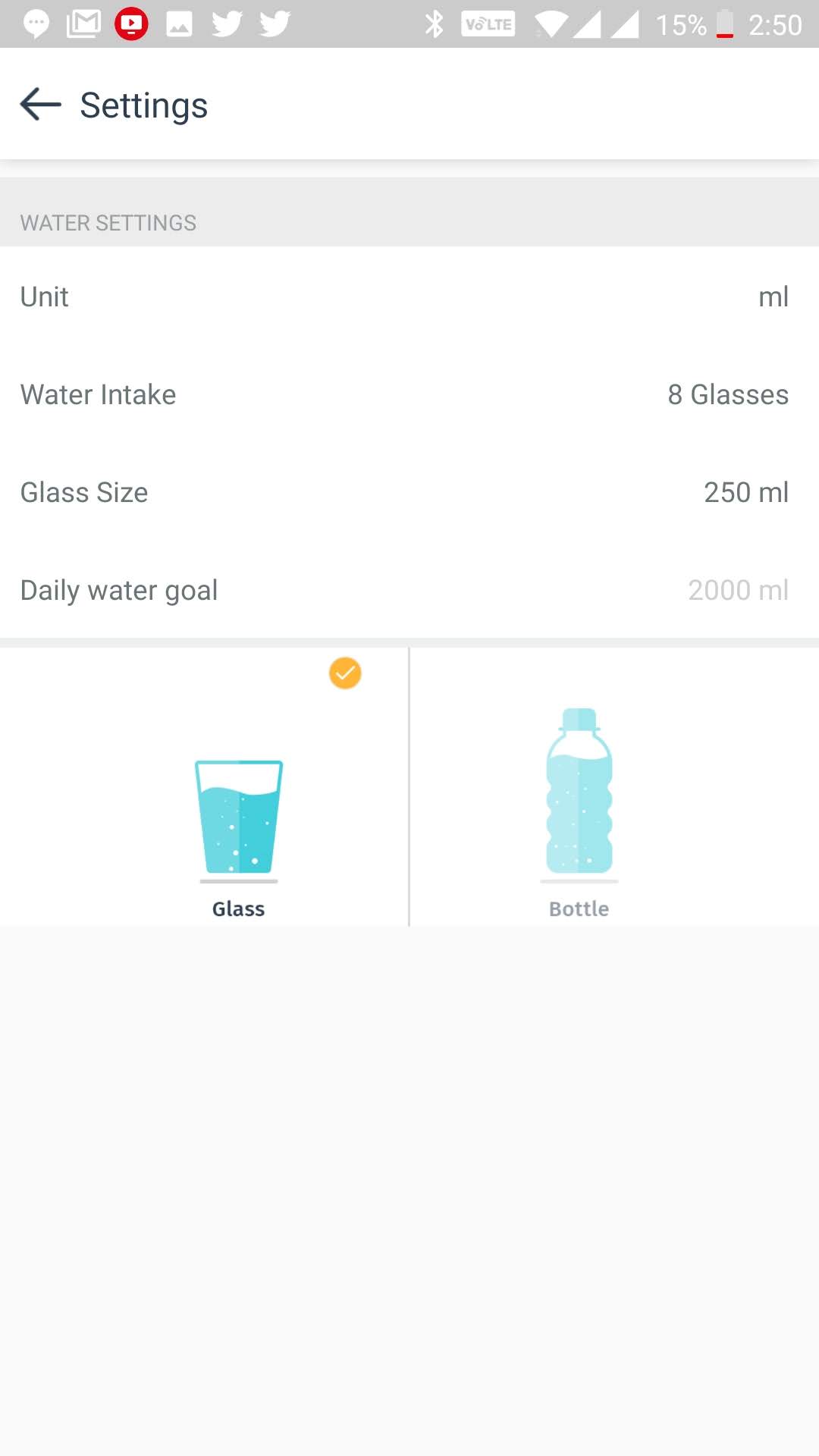The image size is (819, 1456).
Task: Change the 8 Glasses intake value
Action: [x=727, y=394]
